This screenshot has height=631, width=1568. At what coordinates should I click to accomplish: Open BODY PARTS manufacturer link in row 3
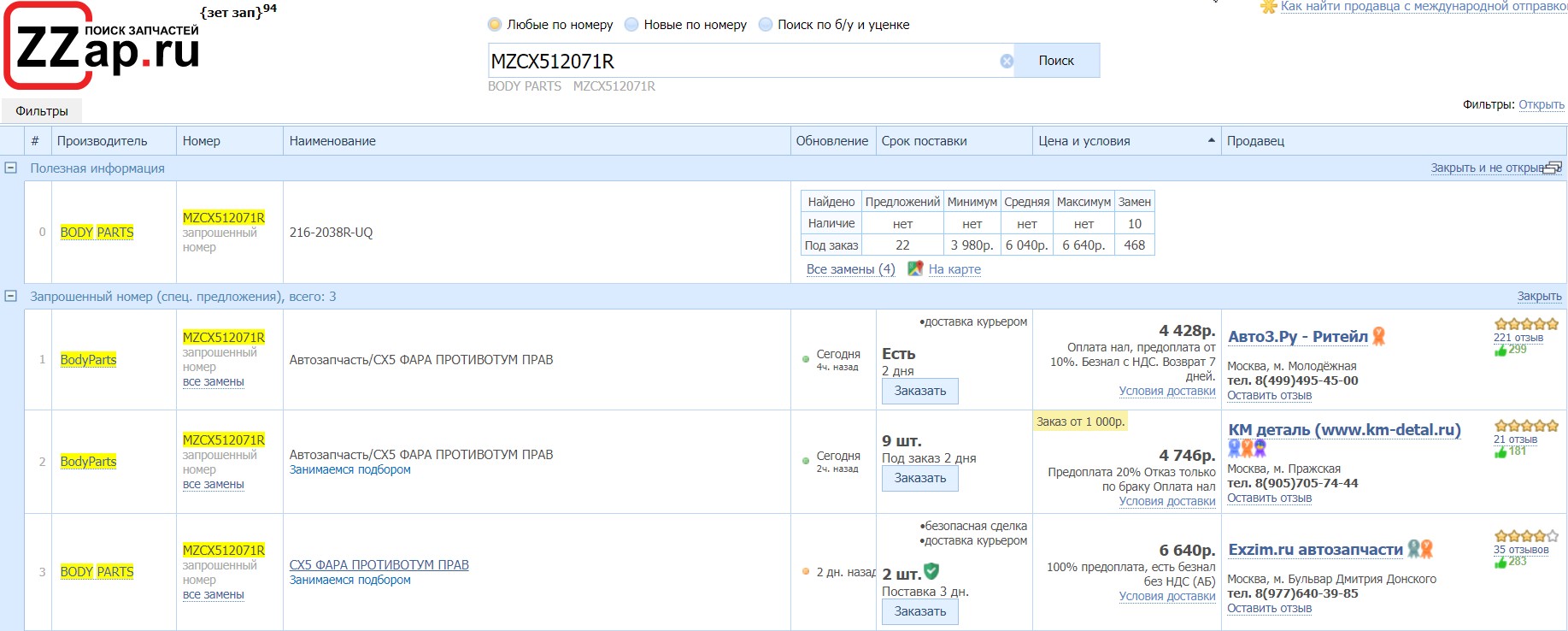[x=97, y=571]
